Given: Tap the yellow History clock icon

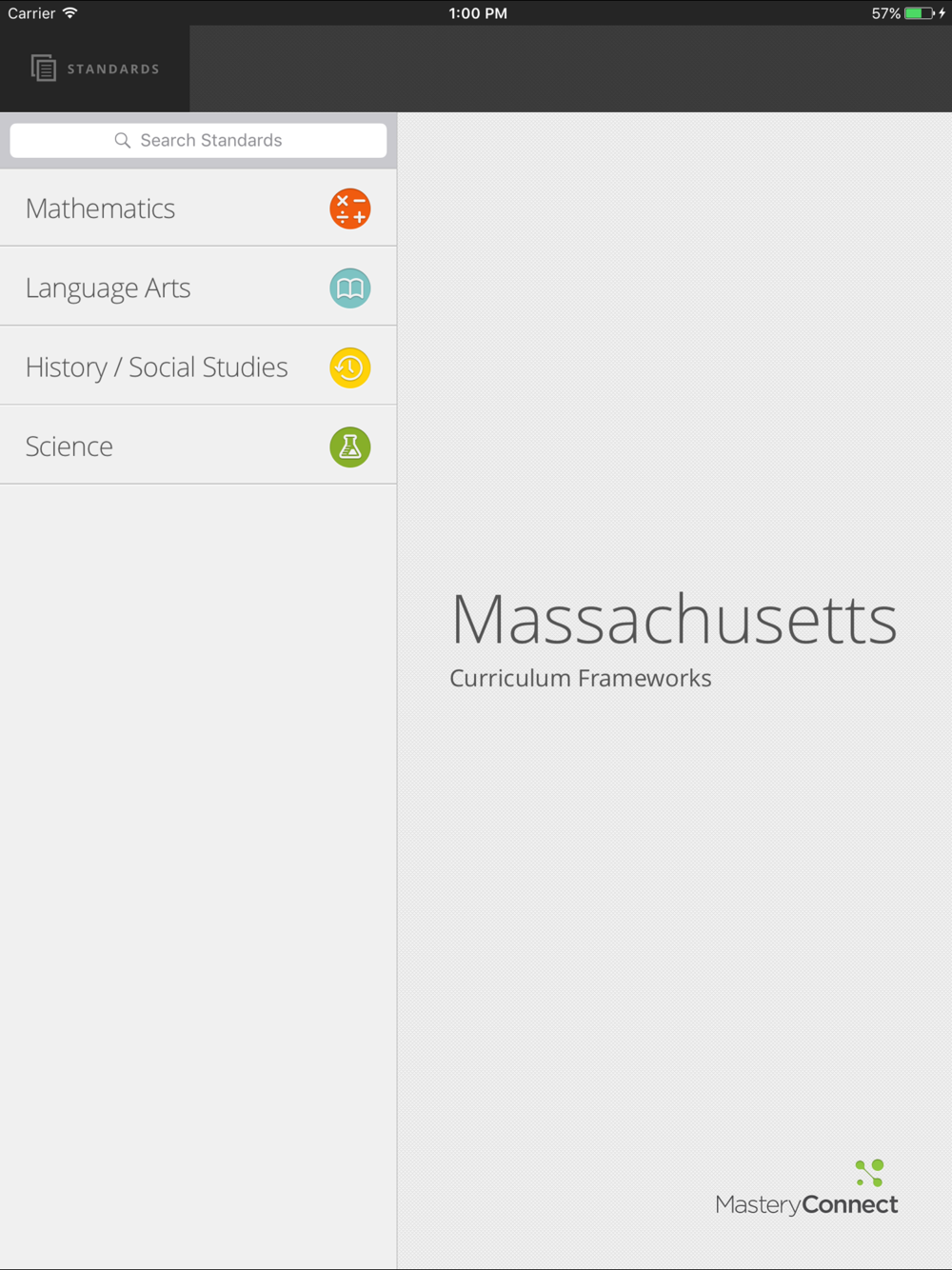Looking at the screenshot, I should click(349, 367).
